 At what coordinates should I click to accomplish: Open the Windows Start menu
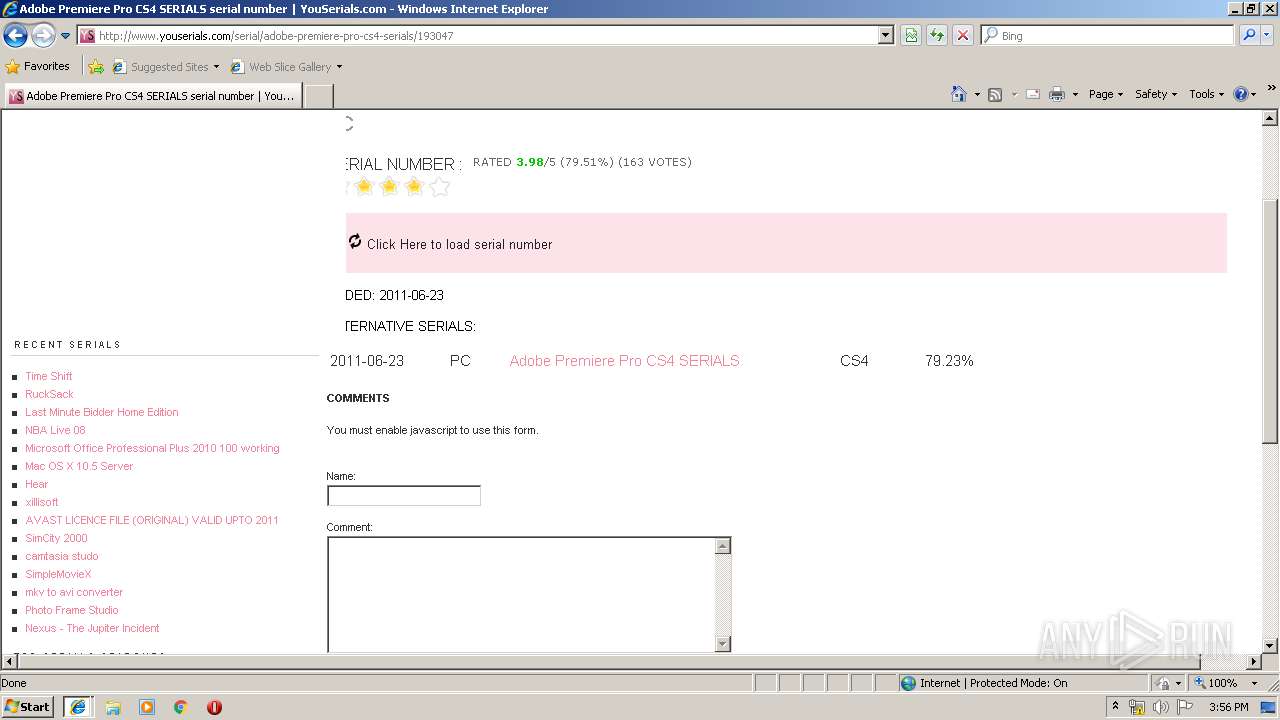(27, 706)
